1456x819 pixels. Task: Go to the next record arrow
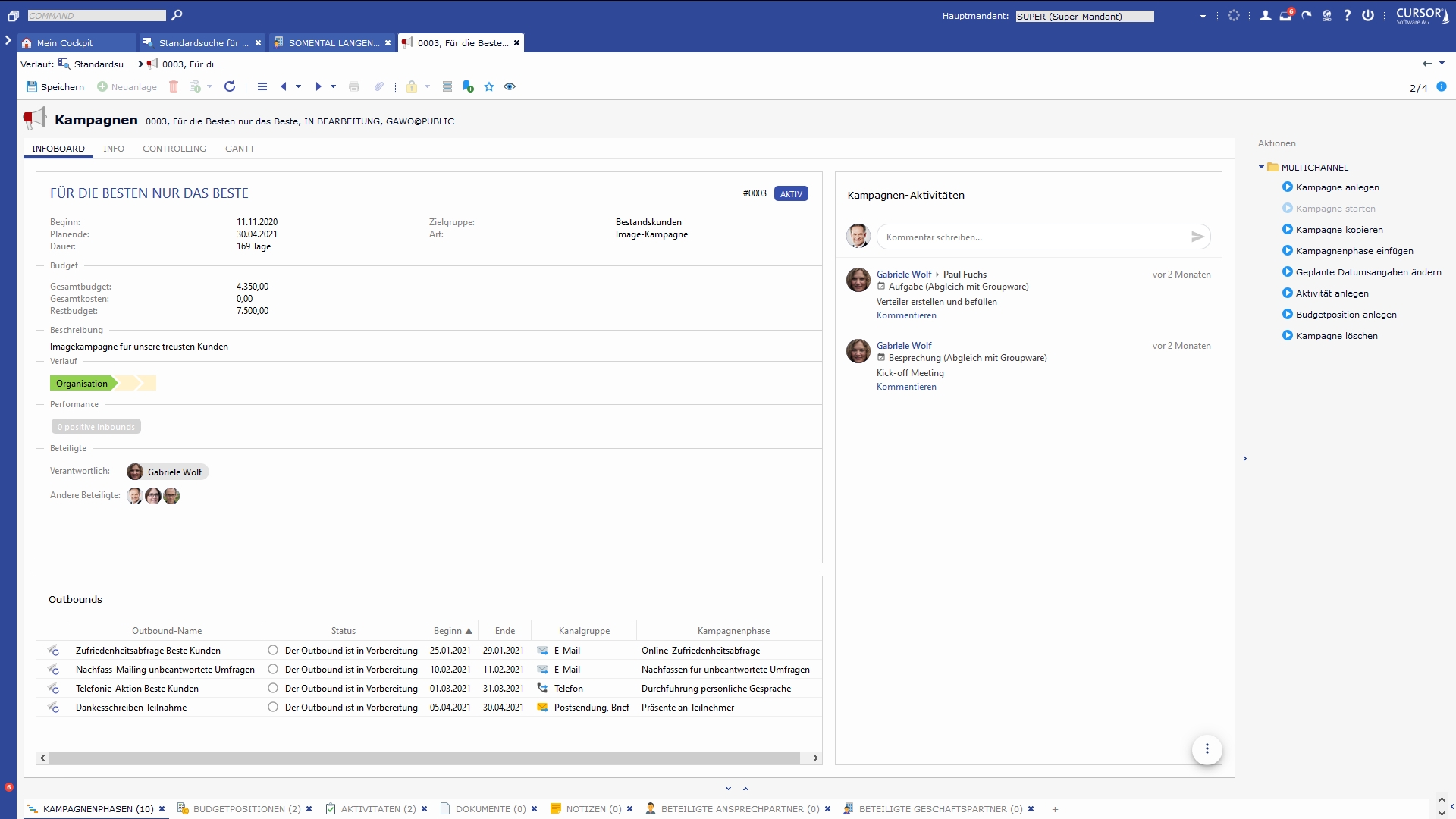318,86
